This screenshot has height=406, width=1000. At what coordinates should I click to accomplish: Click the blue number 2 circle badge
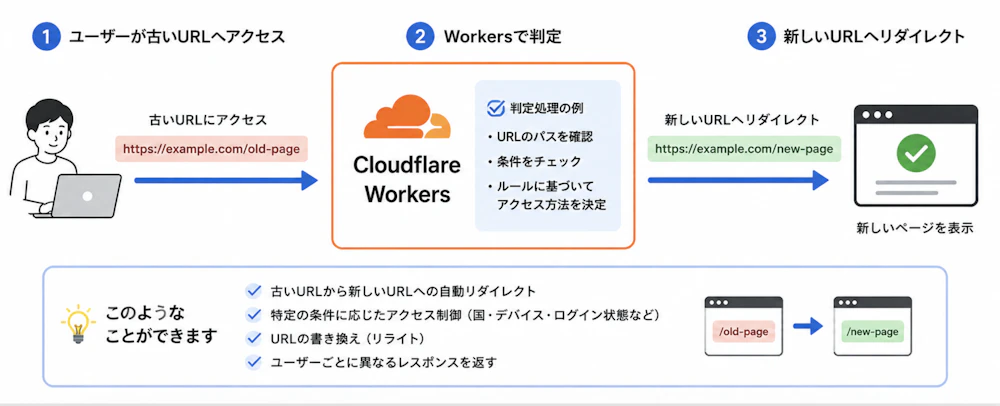coord(419,37)
